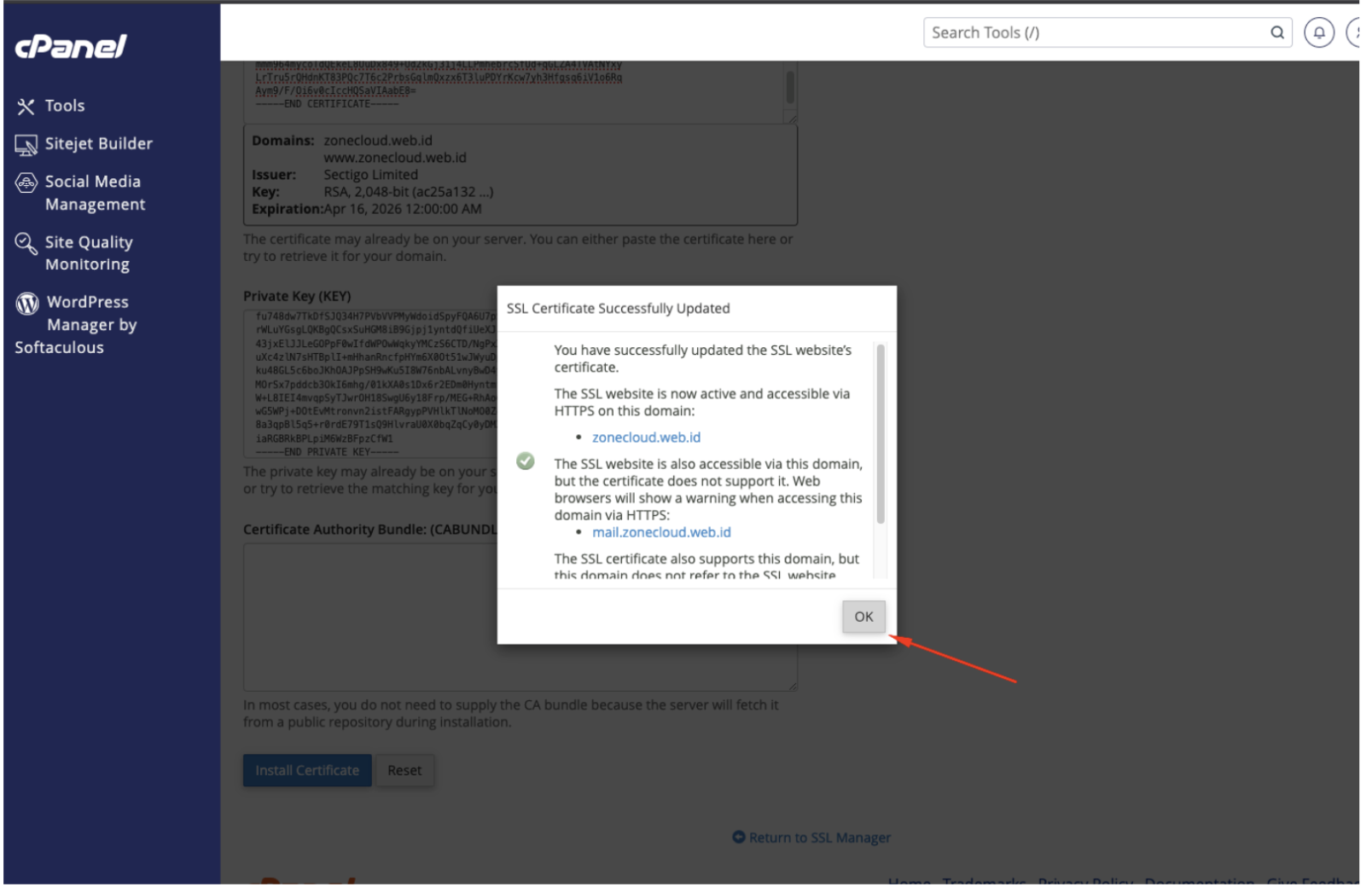Click OK in the SSL dialog
This screenshot has width=1372, height=887.
point(863,617)
